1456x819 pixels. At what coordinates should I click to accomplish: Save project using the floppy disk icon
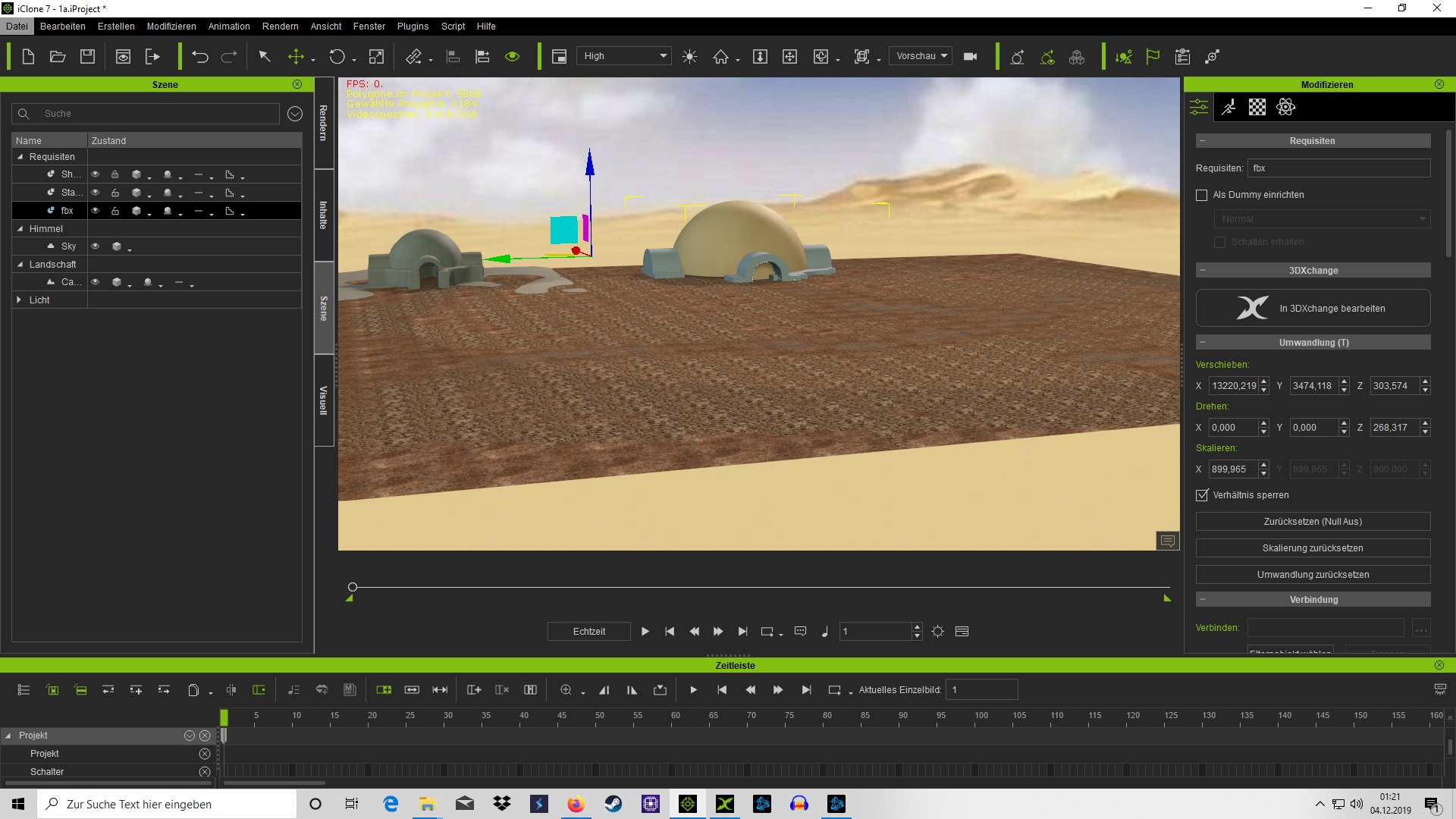point(87,57)
